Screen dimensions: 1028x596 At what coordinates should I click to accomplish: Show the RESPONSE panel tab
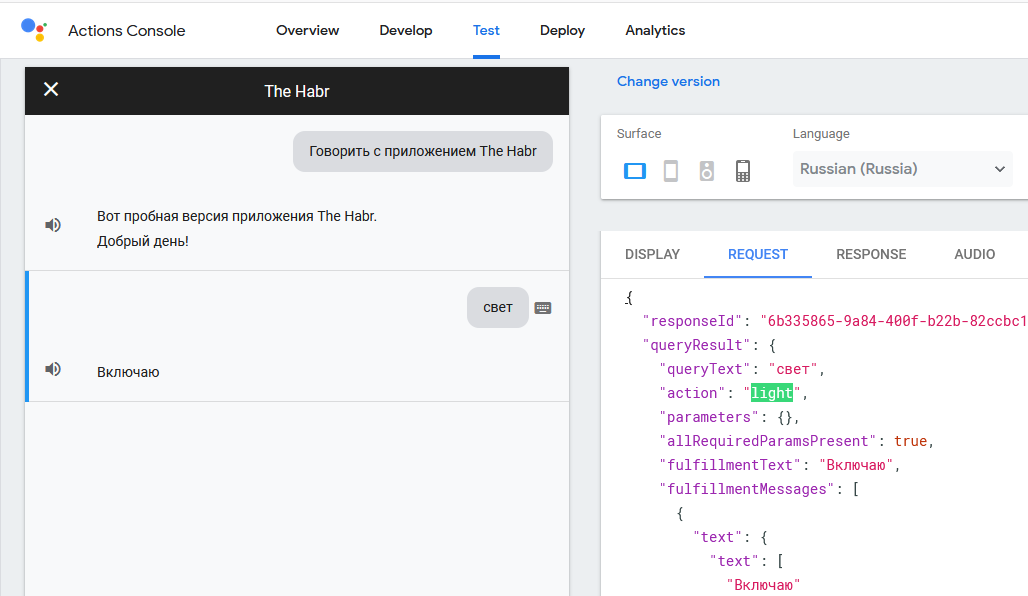tap(871, 254)
